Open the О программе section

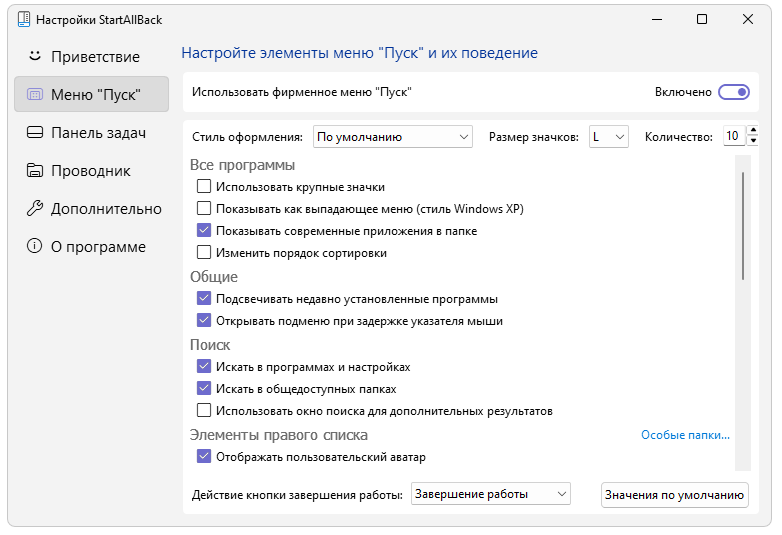98,247
